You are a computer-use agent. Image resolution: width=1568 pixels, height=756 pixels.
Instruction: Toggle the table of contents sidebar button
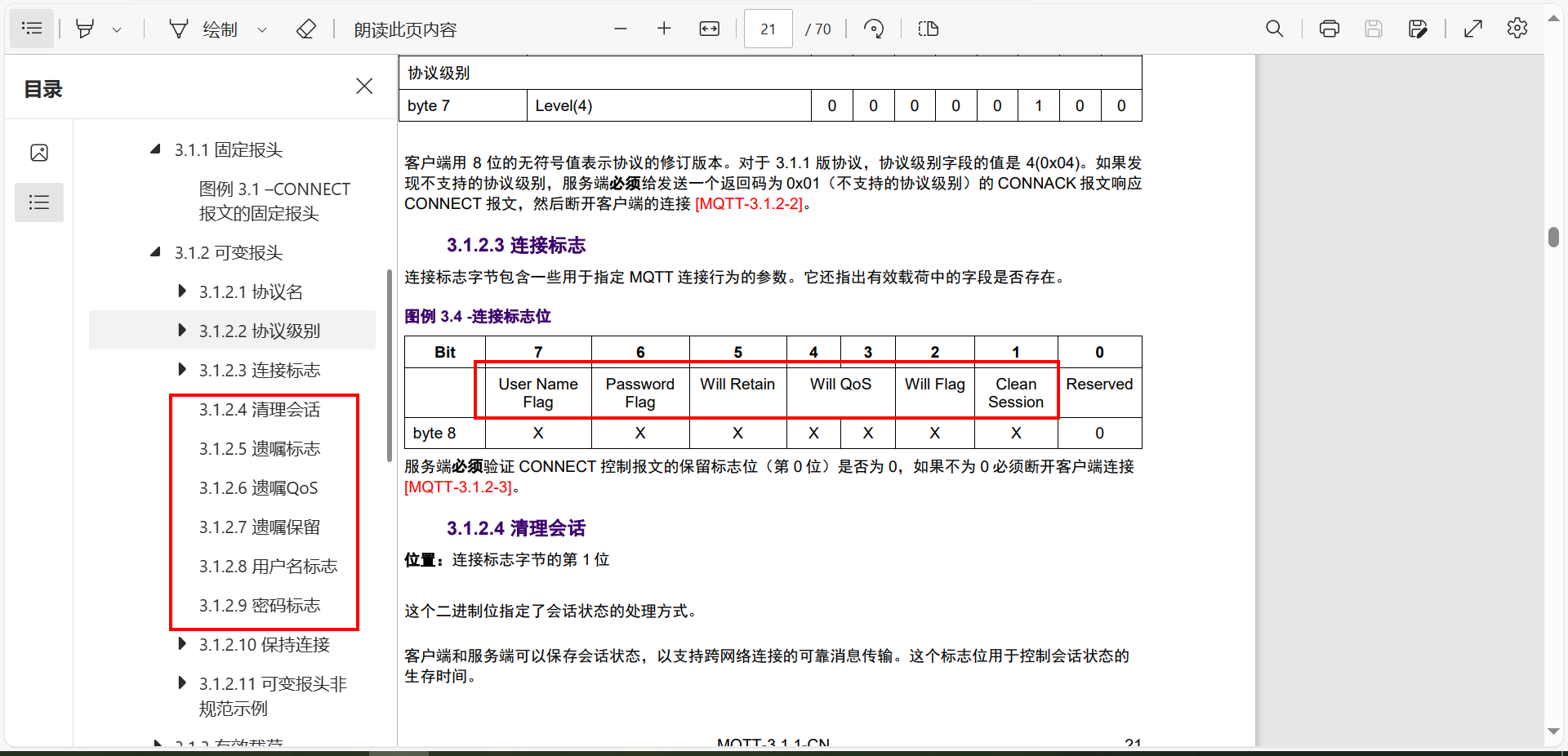click(32, 29)
